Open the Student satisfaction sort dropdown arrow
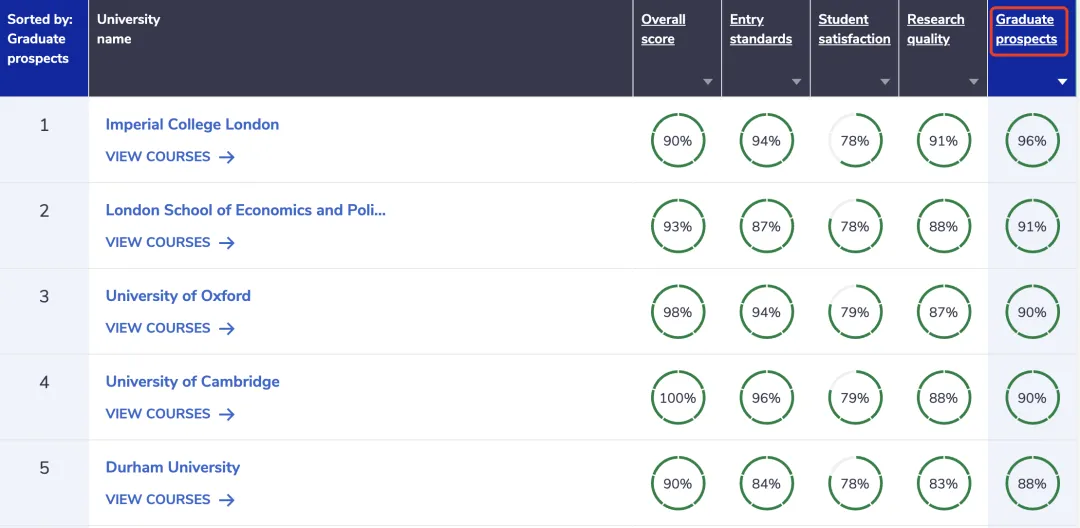 (x=885, y=82)
